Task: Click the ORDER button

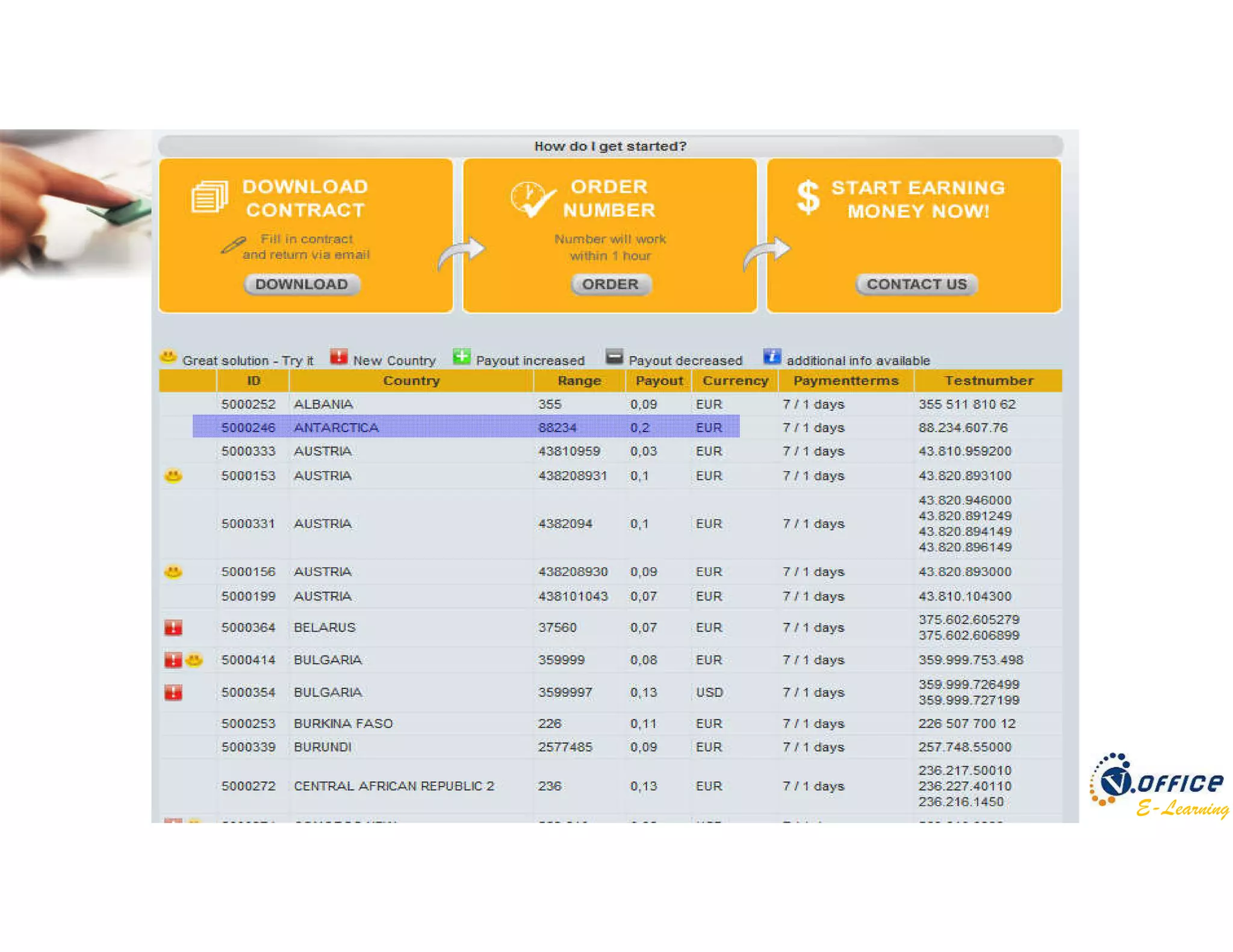Action: point(610,284)
